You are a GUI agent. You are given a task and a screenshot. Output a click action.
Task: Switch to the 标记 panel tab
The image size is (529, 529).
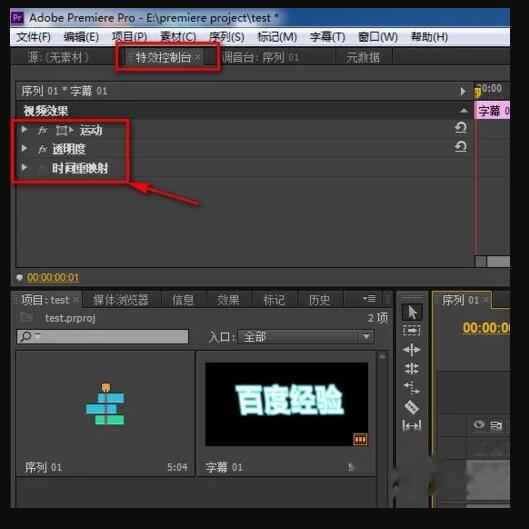(x=274, y=300)
